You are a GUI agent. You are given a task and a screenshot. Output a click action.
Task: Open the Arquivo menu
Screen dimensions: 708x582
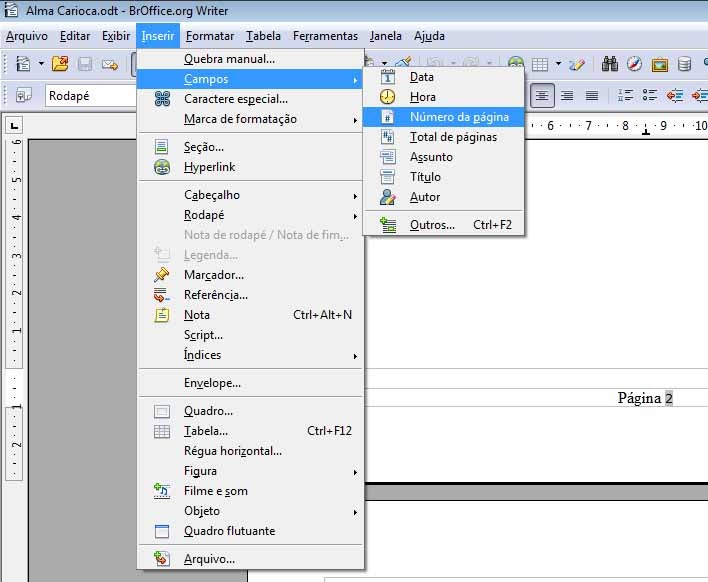(x=27, y=36)
